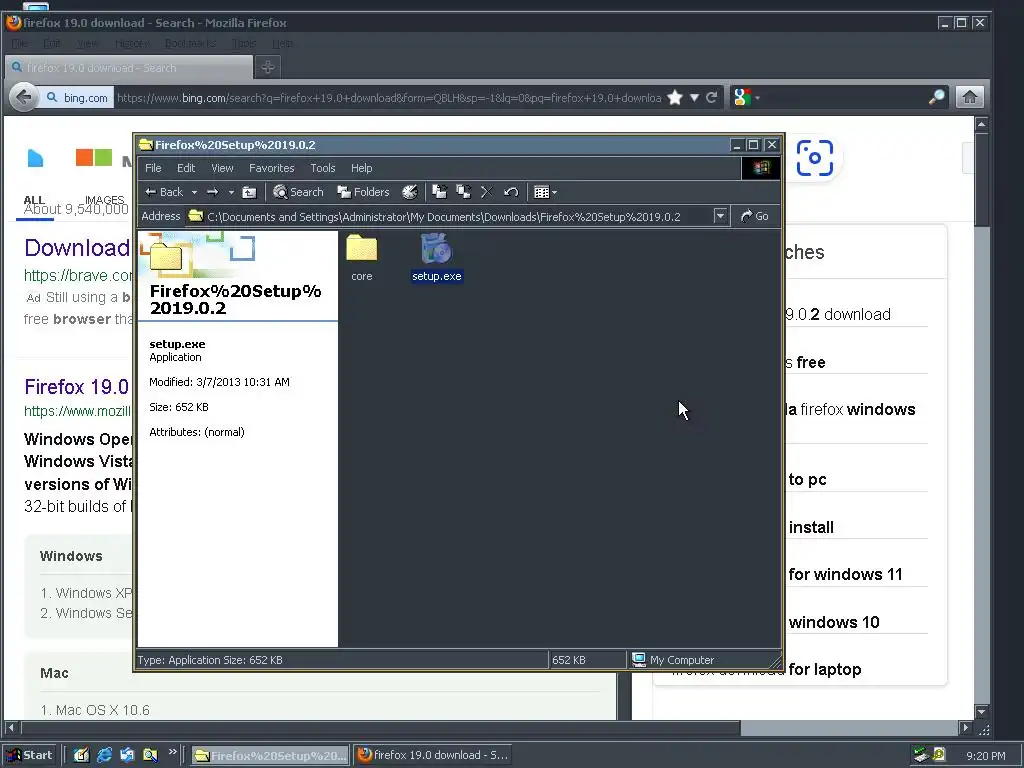Open Google search engine selector dropdown
This screenshot has width=1024, height=768.
click(x=746, y=98)
